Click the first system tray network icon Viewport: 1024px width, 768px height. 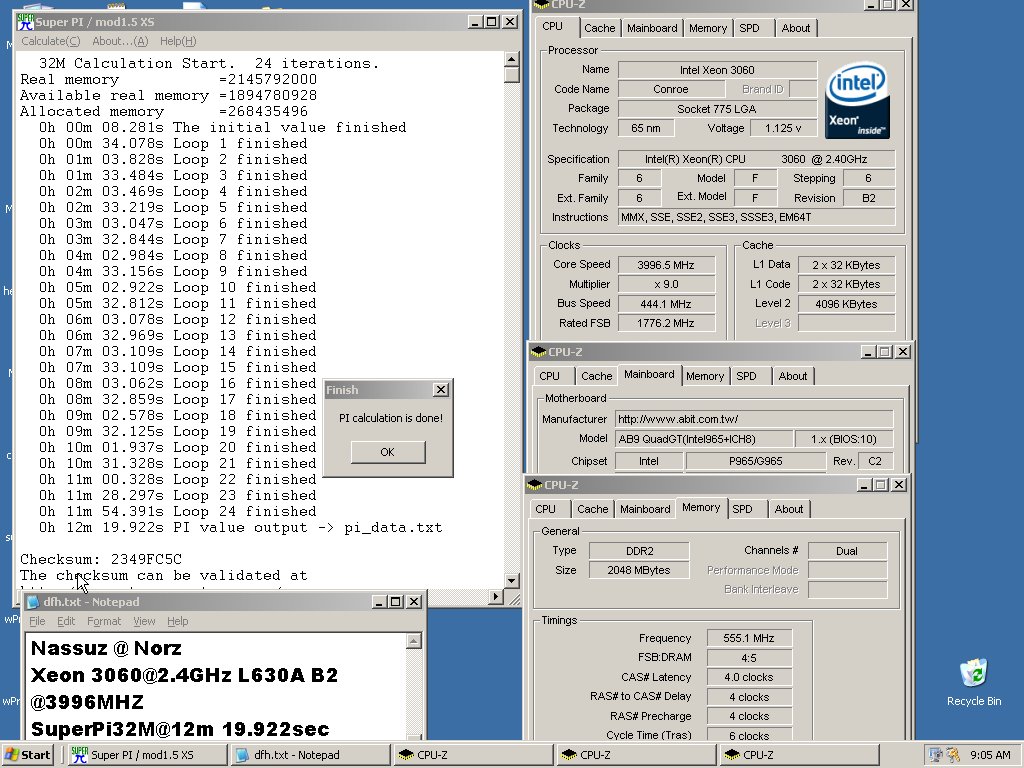click(936, 755)
